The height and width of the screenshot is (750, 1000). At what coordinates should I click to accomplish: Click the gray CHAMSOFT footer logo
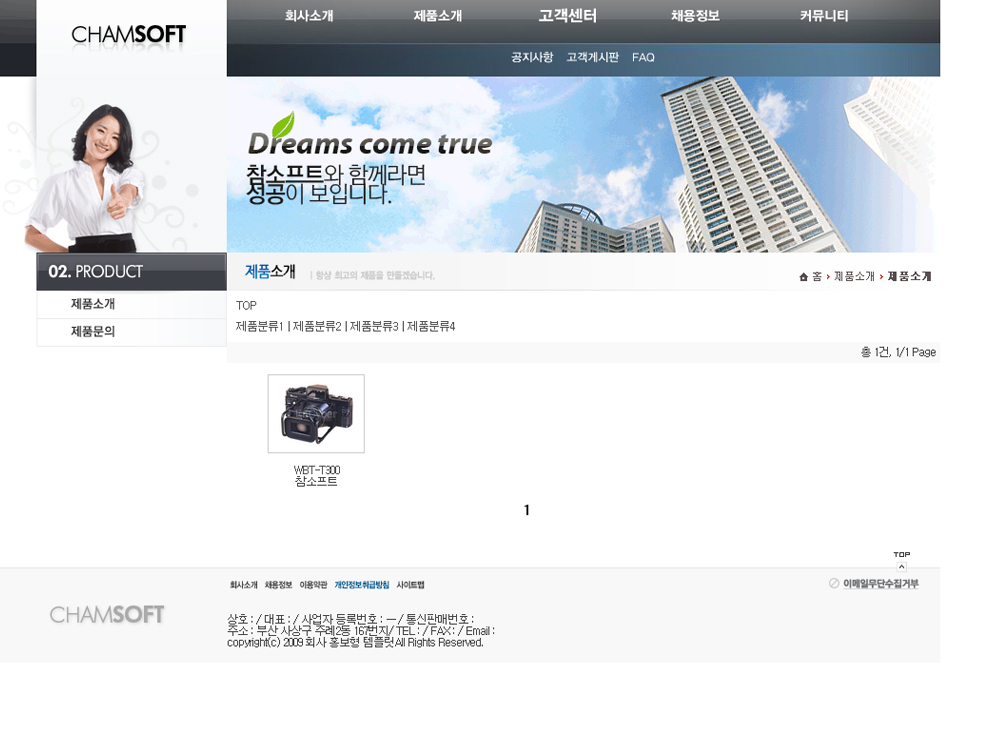point(107,615)
